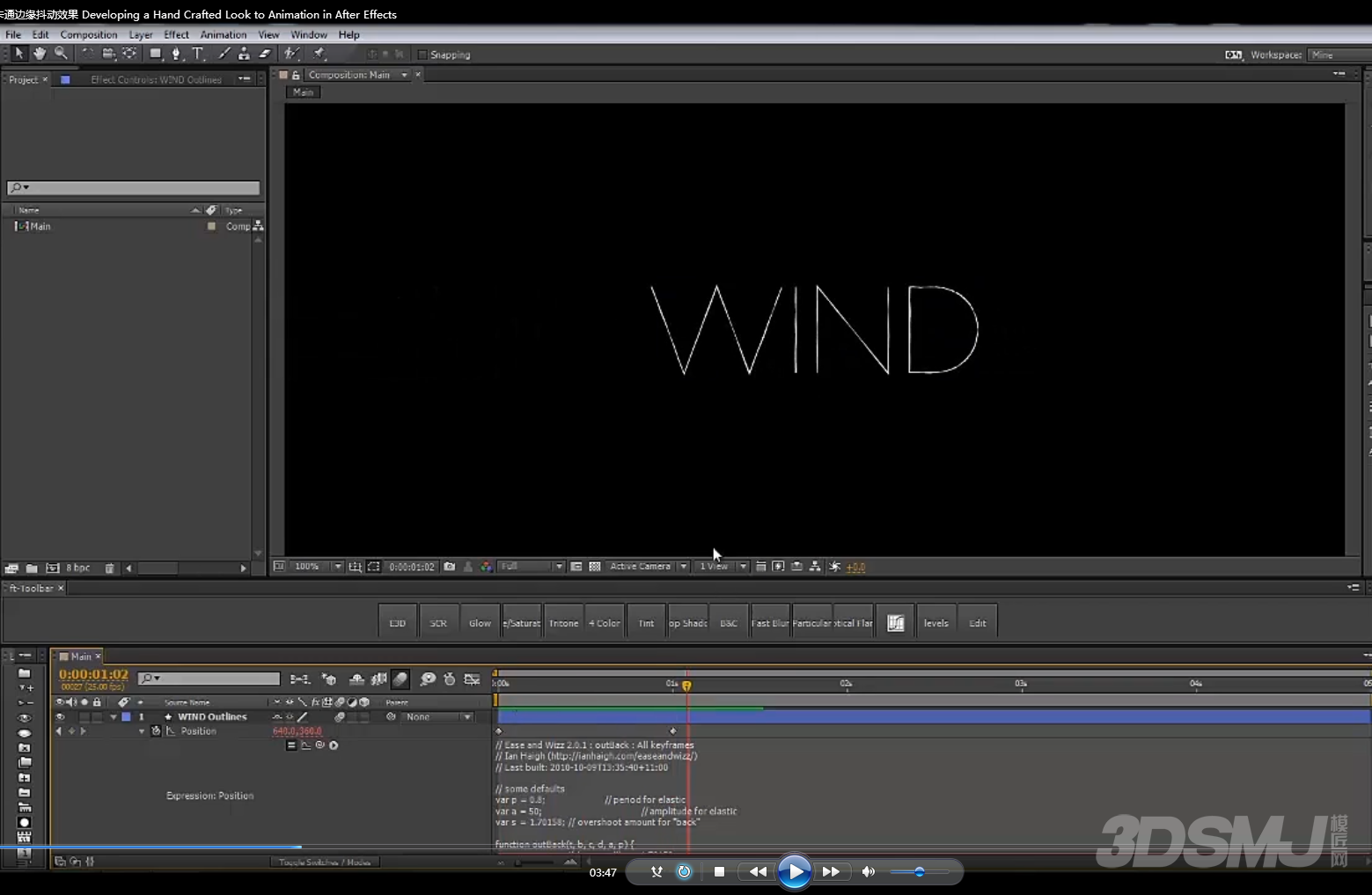Select the Hand tool
The width and height of the screenshot is (1372, 895).
(40, 54)
